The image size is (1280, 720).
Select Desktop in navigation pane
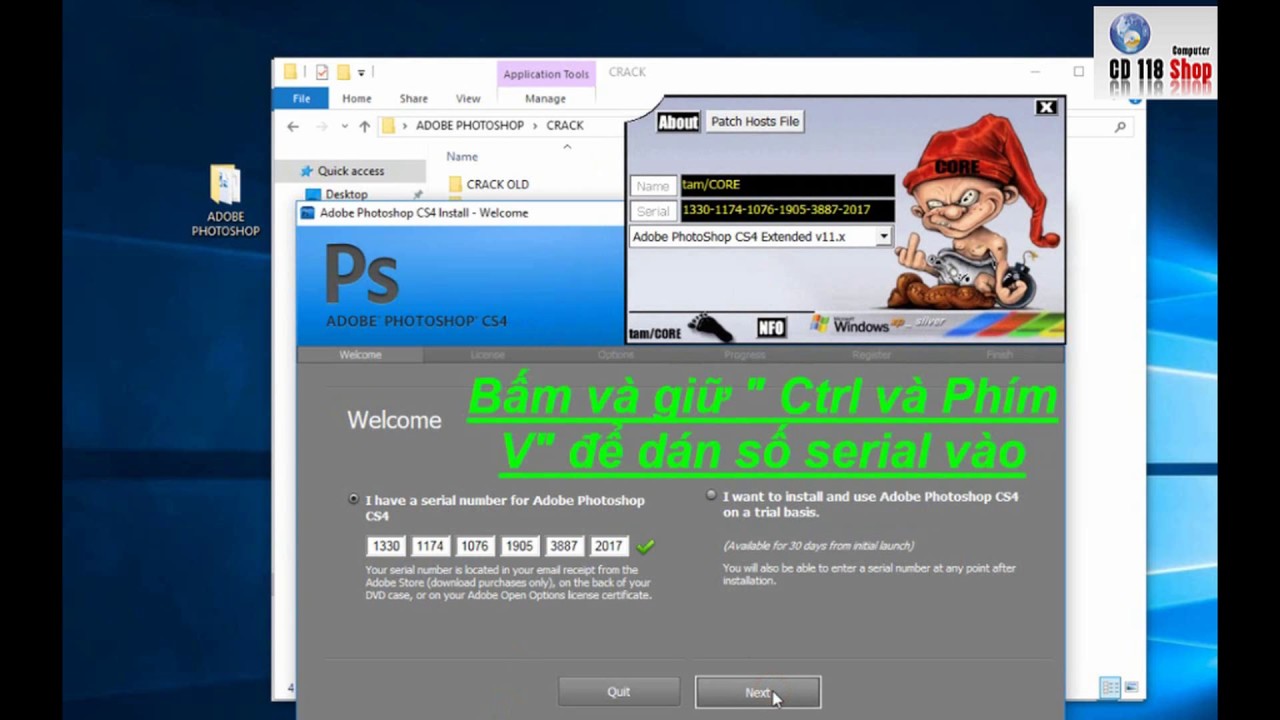347,194
